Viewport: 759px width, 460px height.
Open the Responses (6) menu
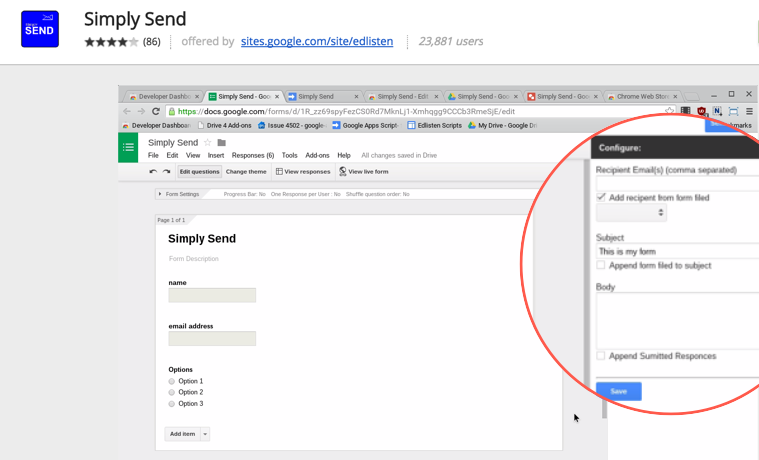pos(253,155)
